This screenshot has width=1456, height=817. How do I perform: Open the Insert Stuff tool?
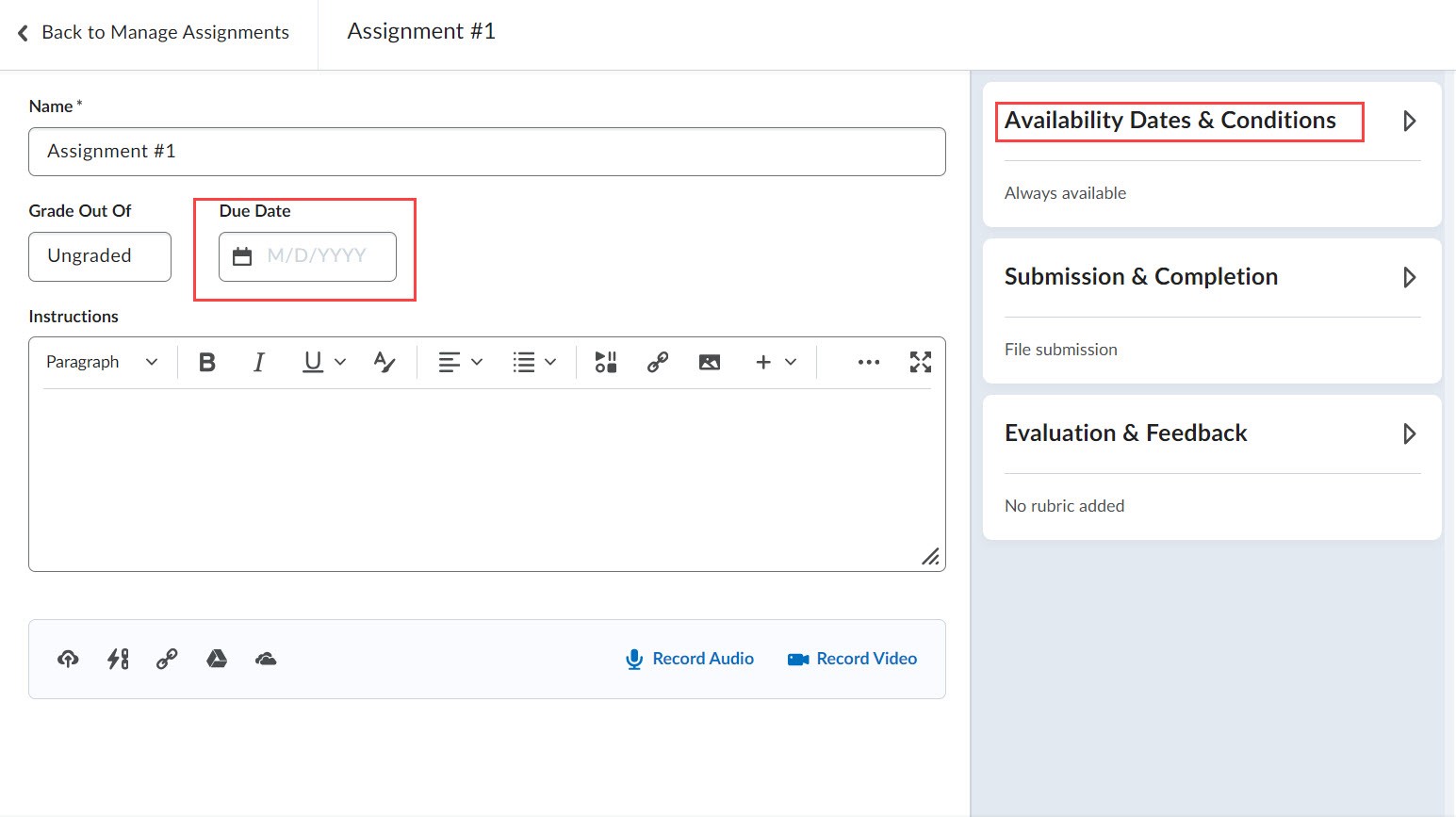pos(605,362)
